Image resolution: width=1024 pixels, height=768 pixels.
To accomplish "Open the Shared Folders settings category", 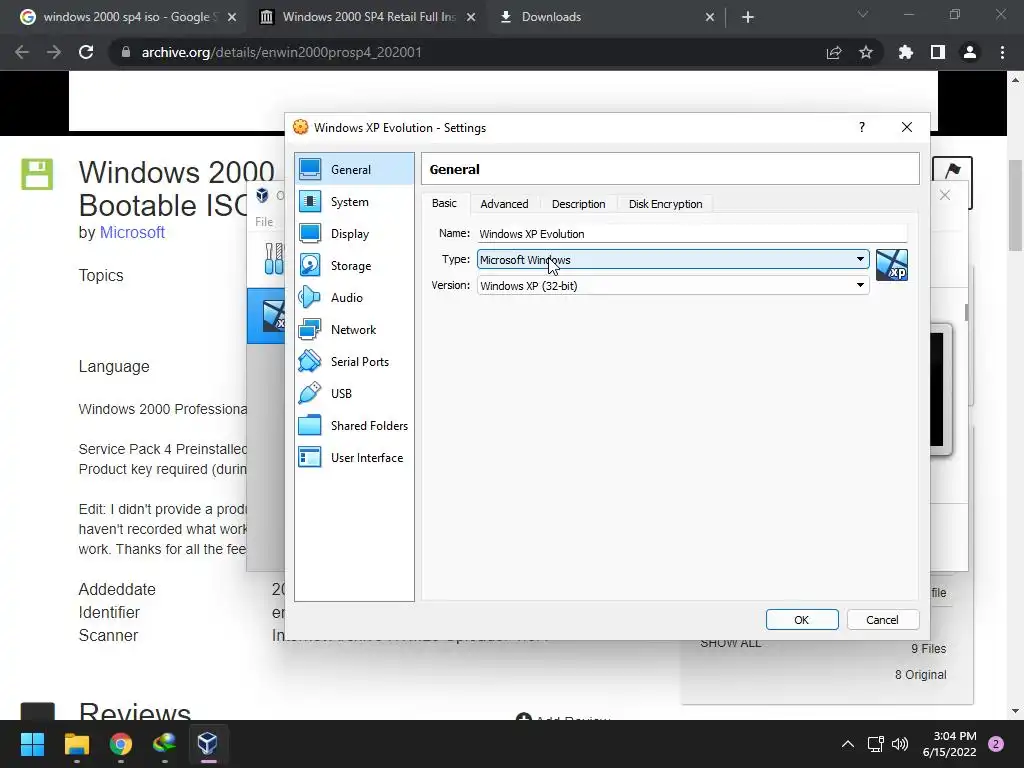I will tap(354, 426).
